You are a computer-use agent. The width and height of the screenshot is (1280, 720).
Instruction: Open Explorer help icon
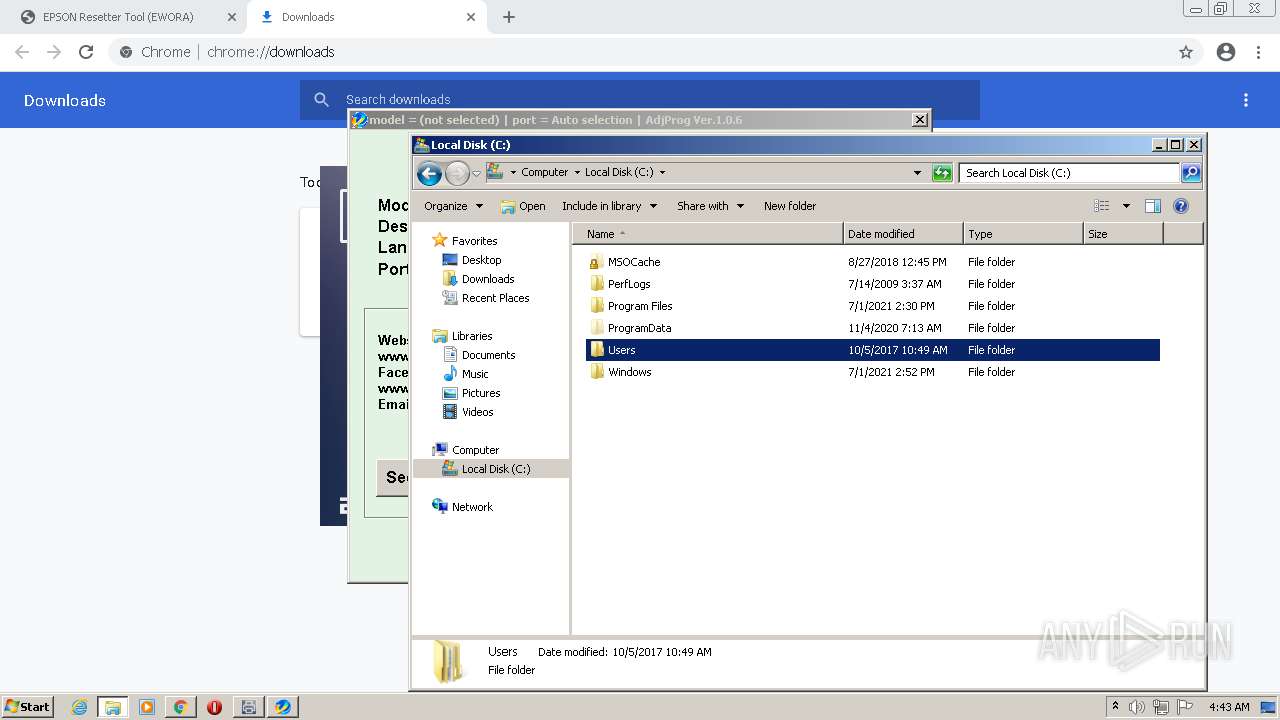coord(1181,206)
